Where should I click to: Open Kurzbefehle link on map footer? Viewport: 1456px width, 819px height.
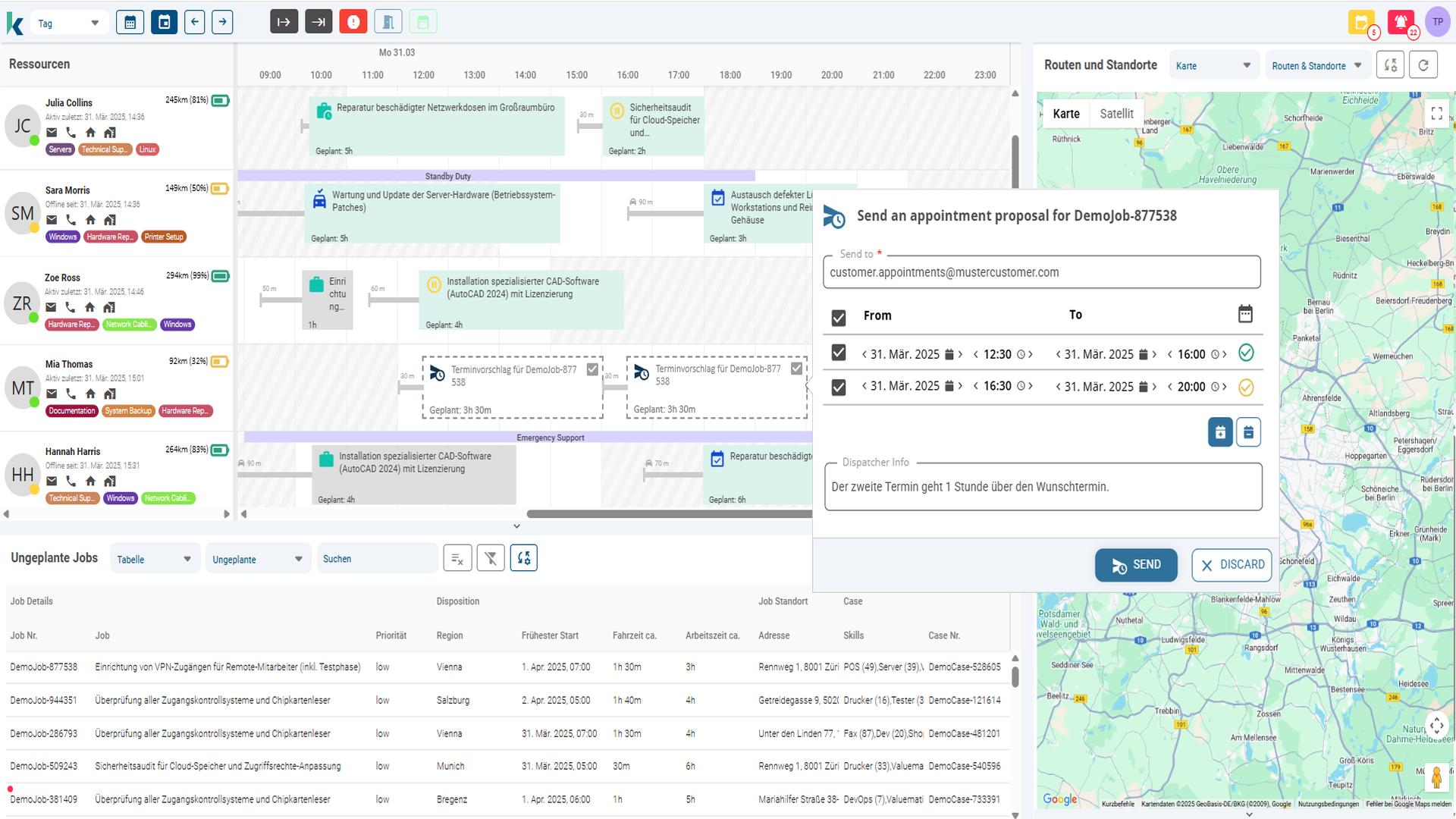click(1118, 804)
